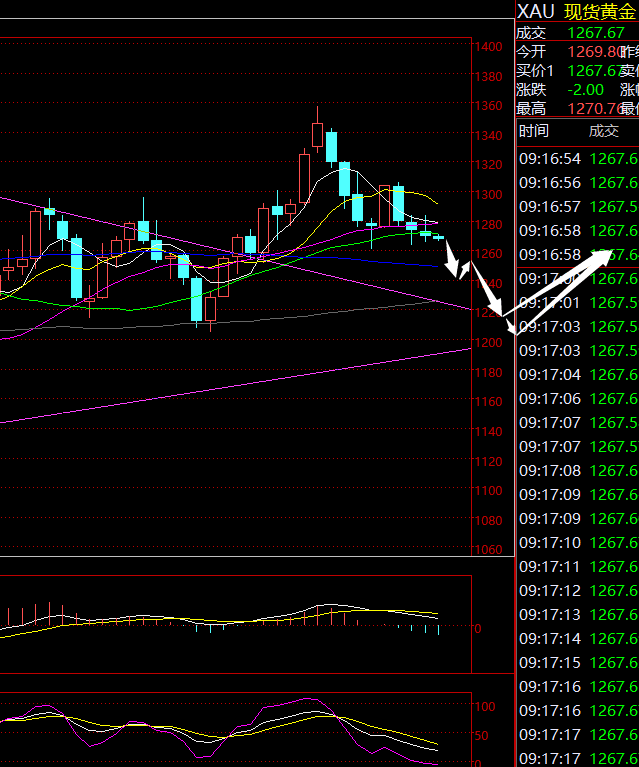Click the 今开 label in the quote panel
This screenshot has width=639, height=767.
pos(531,52)
